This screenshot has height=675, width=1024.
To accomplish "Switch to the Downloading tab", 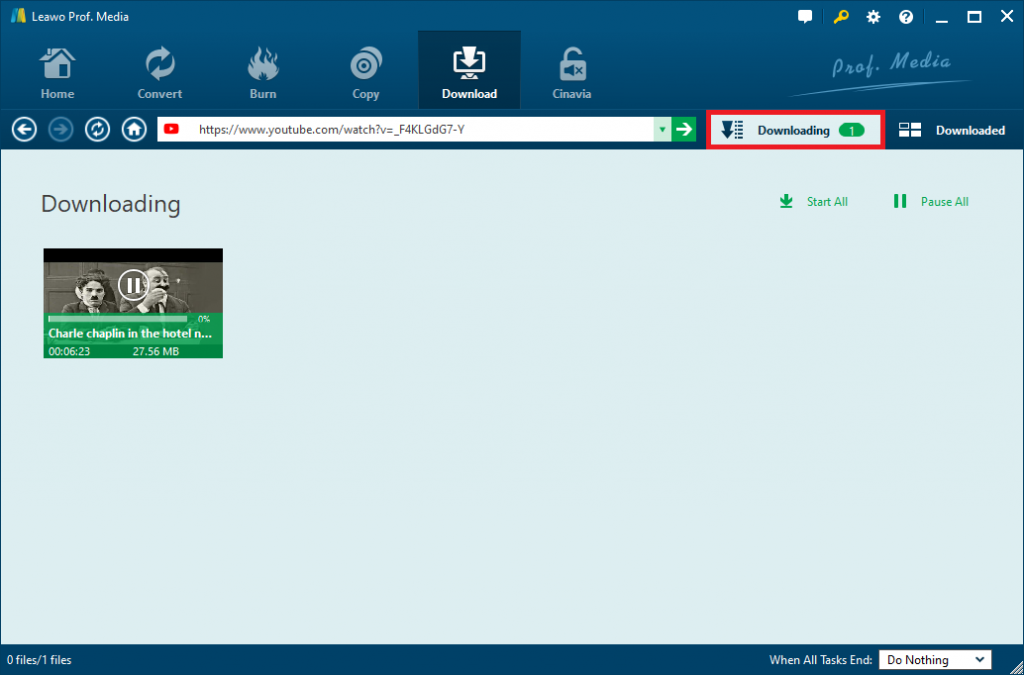I will (x=795, y=130).
